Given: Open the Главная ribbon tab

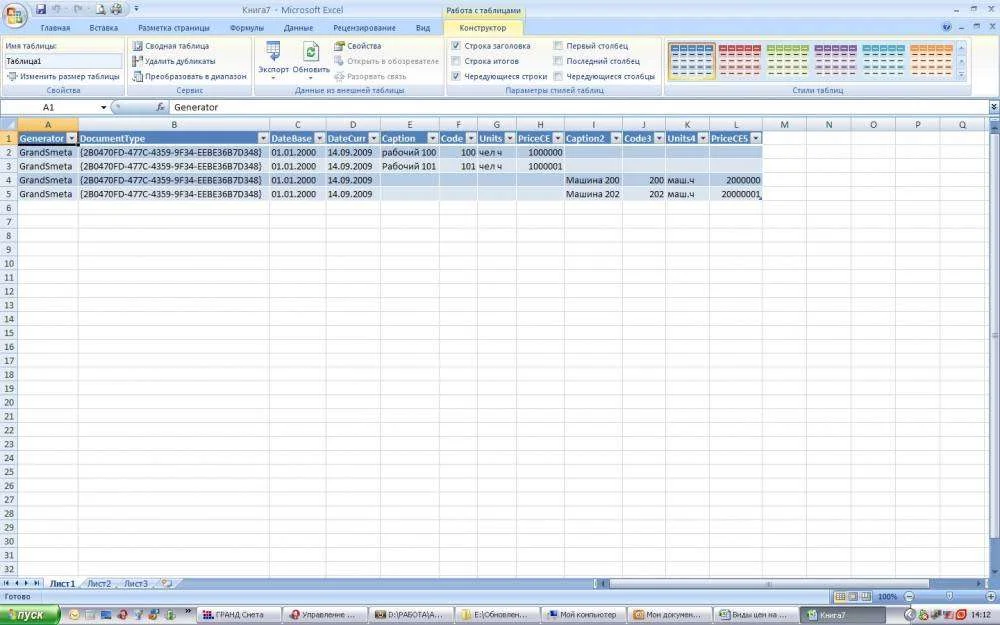Looking at the screenshot, I should 55,28.
